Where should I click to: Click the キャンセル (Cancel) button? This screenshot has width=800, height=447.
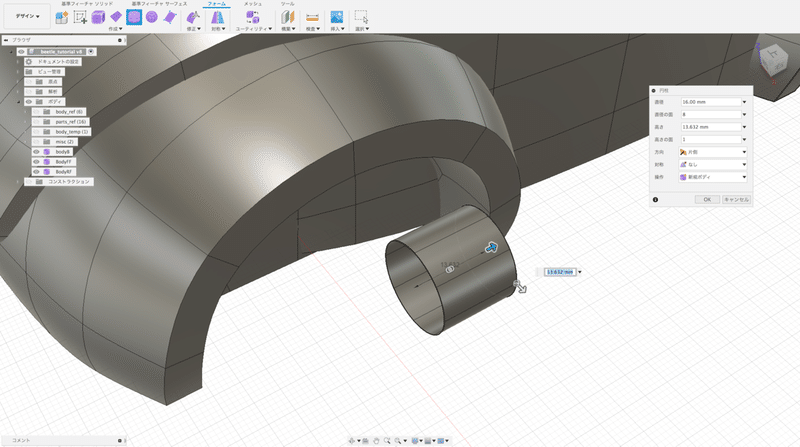point(736,199)
